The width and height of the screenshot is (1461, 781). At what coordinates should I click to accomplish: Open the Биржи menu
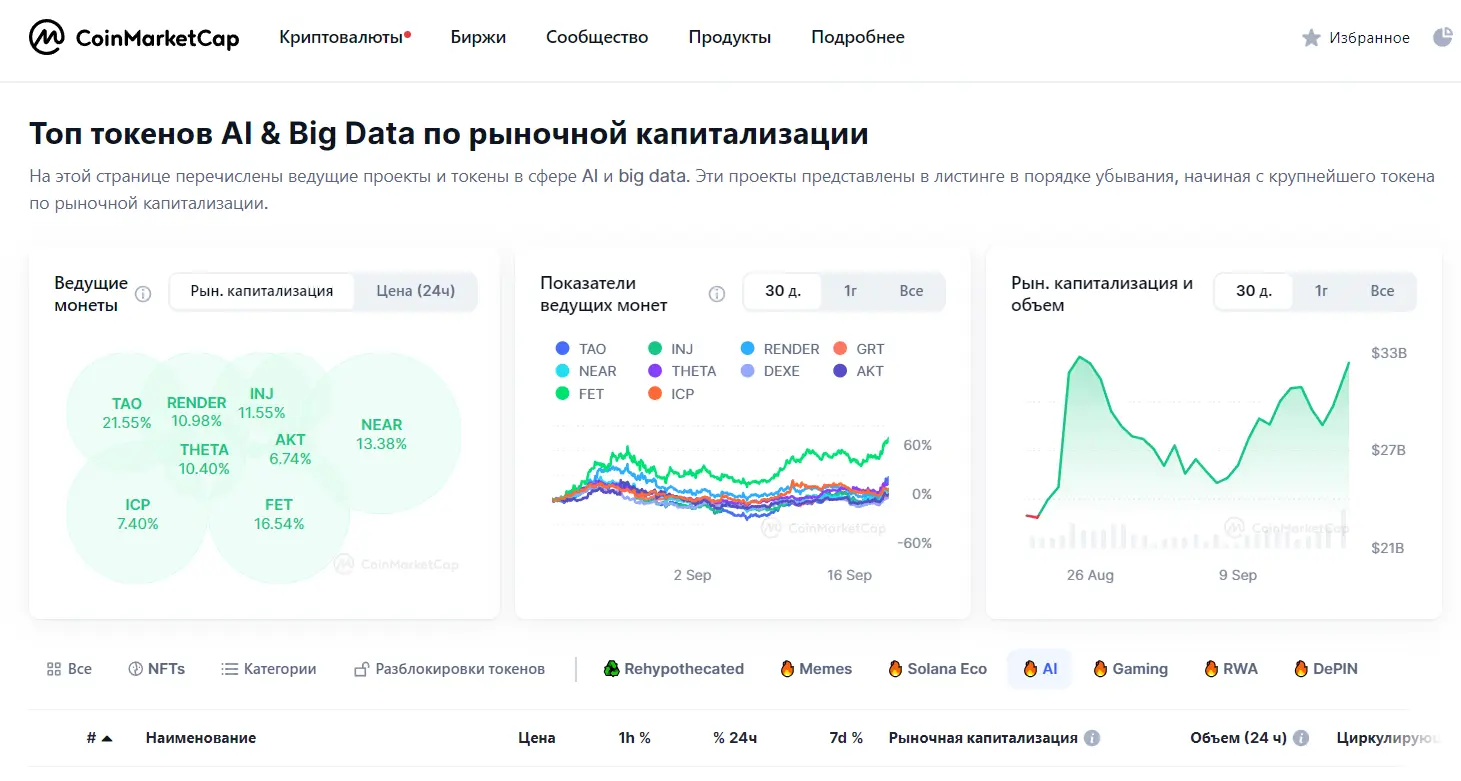[478, 37]
